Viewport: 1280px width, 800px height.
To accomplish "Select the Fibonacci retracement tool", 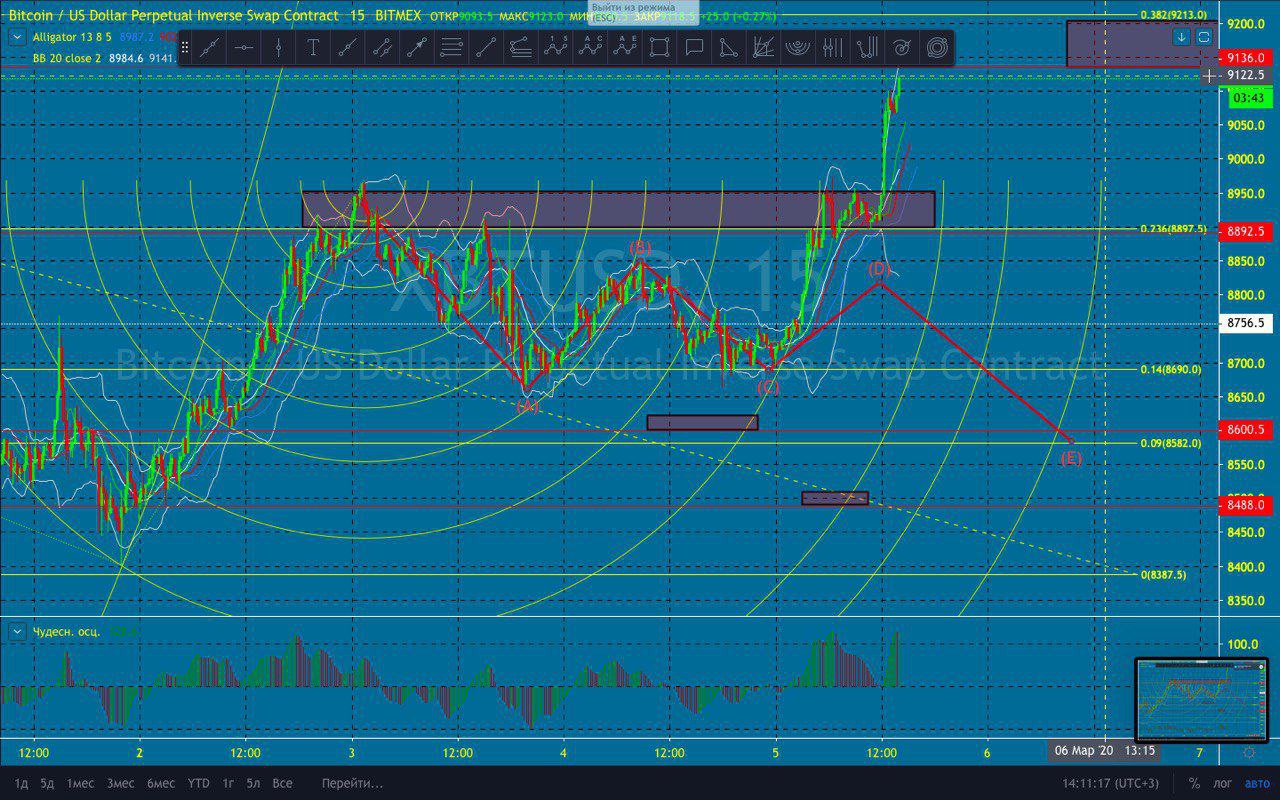I will 520,47.
